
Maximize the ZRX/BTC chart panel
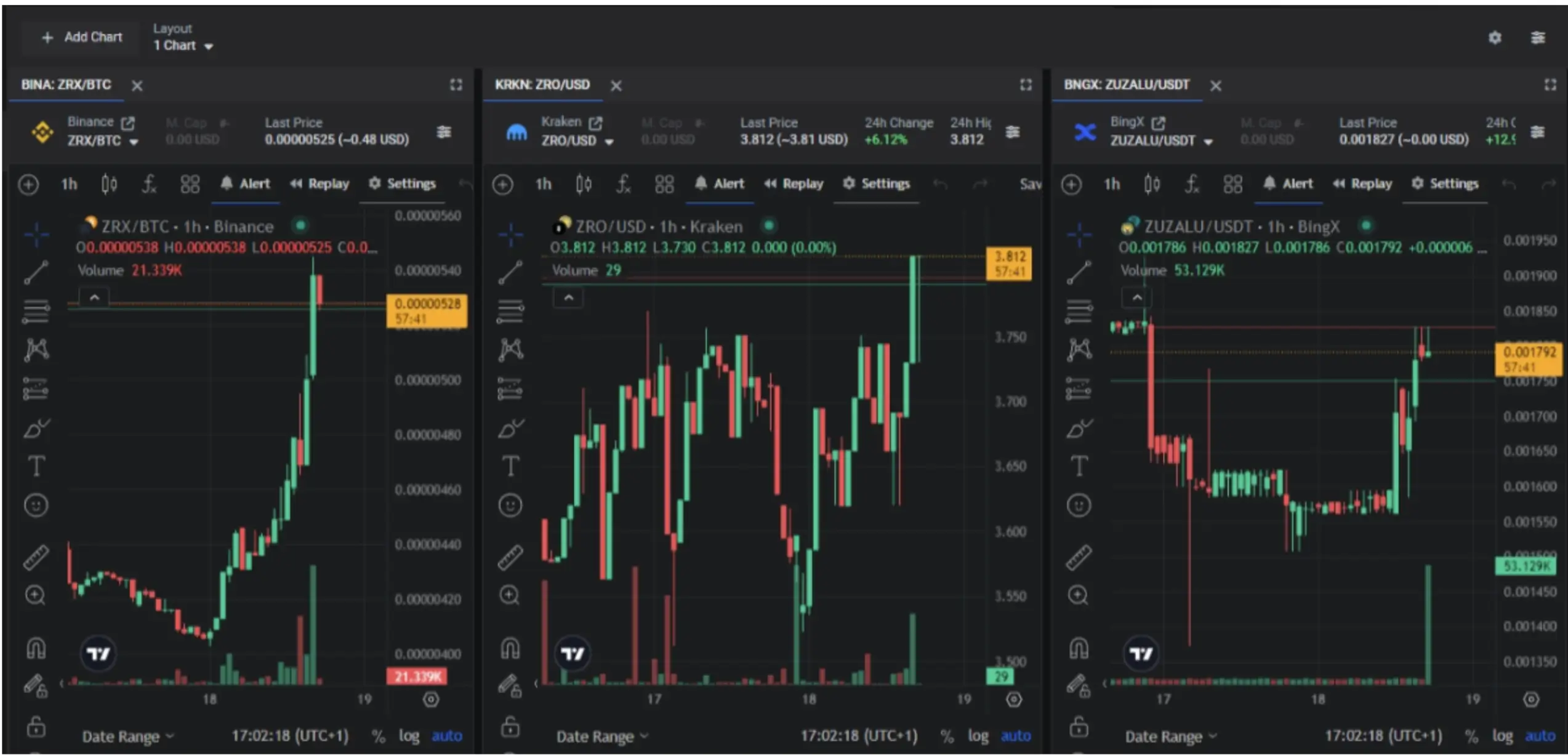point(456,85)
